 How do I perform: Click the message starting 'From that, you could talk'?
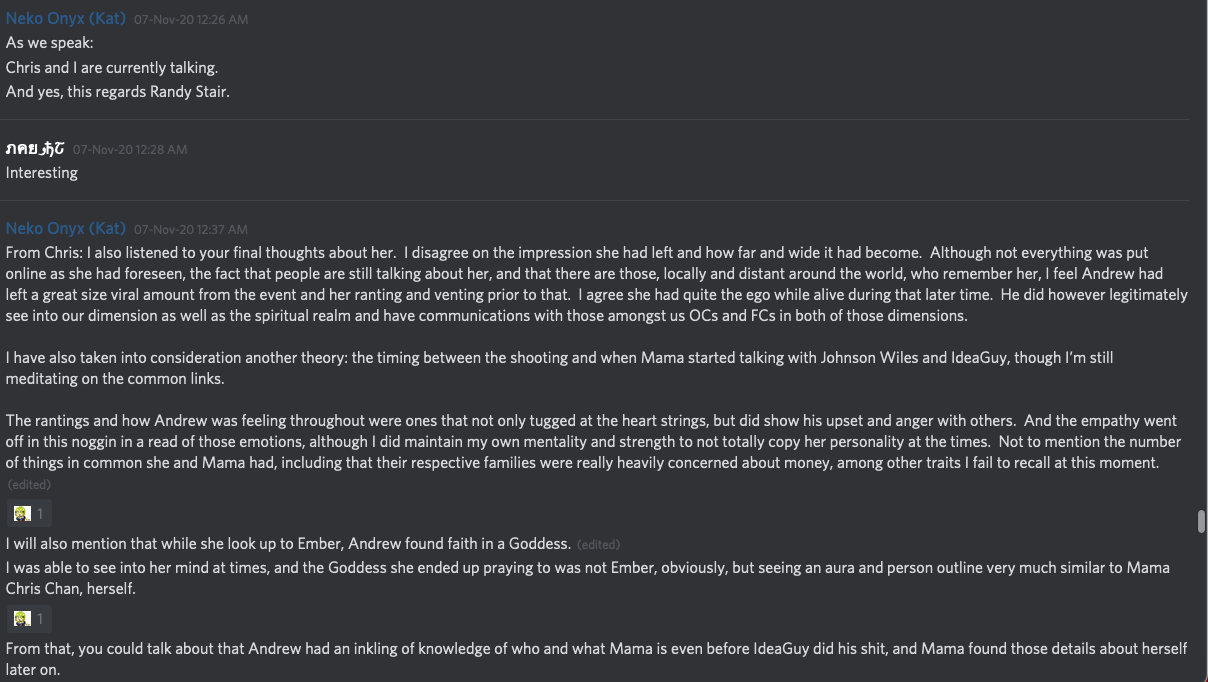pyautogui.click(x=596, y=659)
